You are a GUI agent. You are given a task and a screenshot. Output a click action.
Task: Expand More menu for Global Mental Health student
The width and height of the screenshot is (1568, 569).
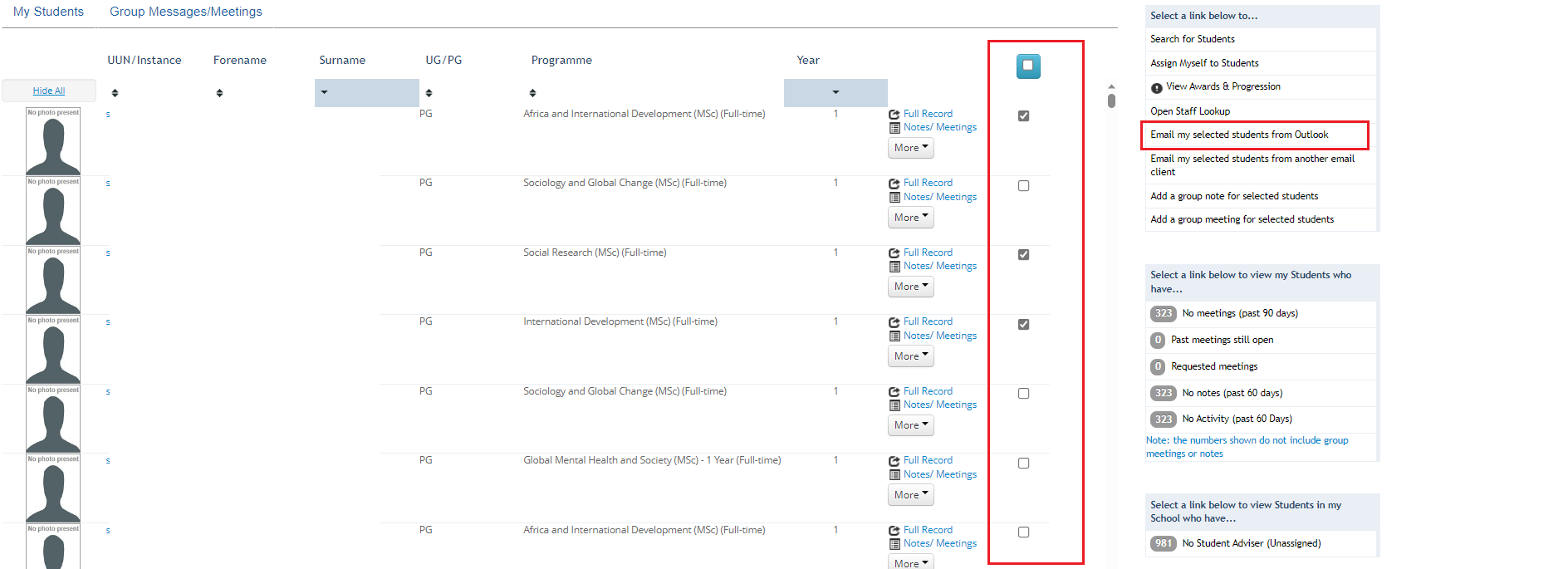coord(911,495)
